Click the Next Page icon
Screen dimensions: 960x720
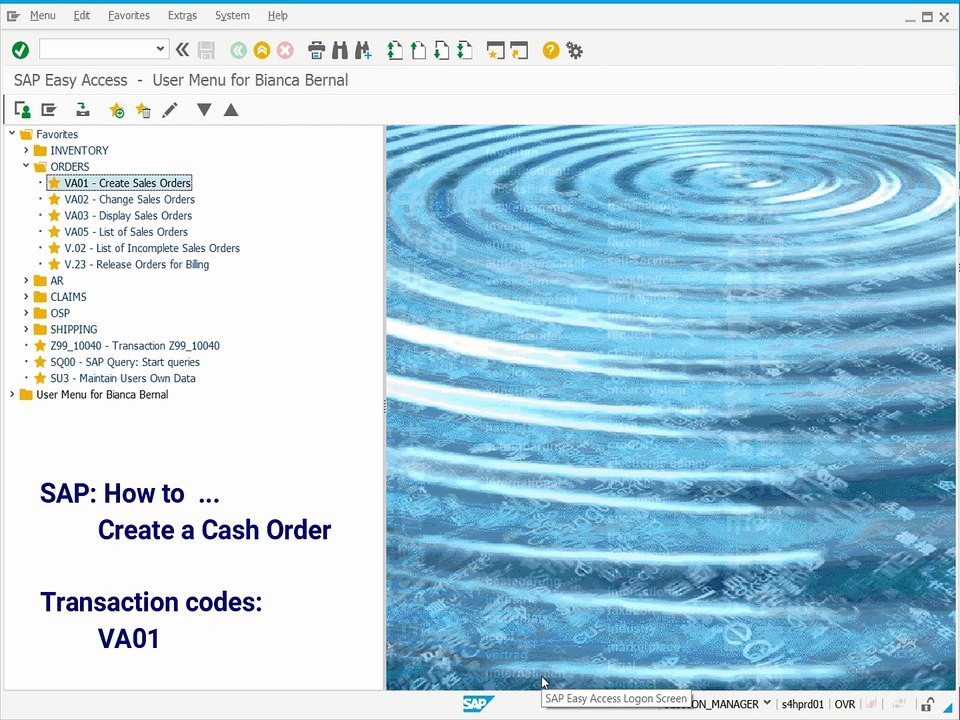point(441,50)
